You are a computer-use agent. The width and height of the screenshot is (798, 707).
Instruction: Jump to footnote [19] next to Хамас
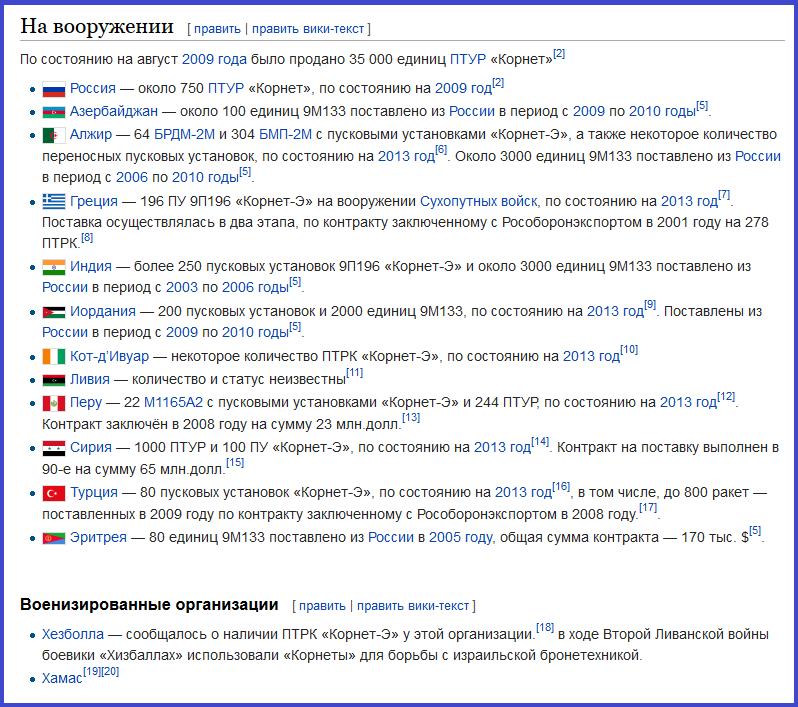click(92, 671)
